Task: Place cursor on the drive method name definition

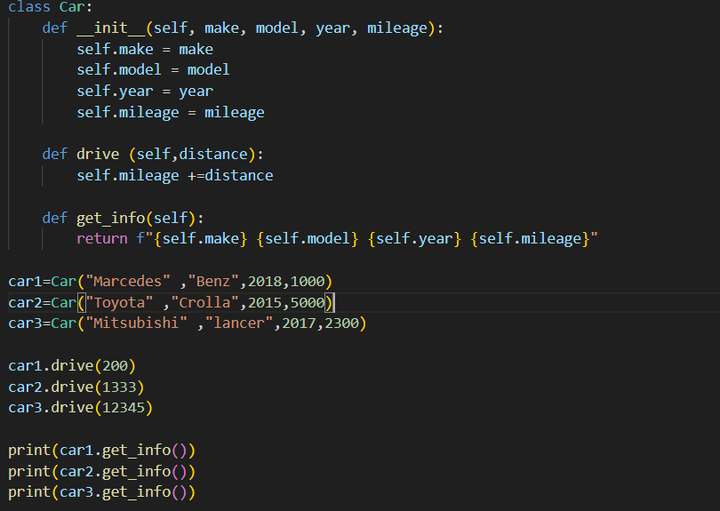Action: coord(97,154)
